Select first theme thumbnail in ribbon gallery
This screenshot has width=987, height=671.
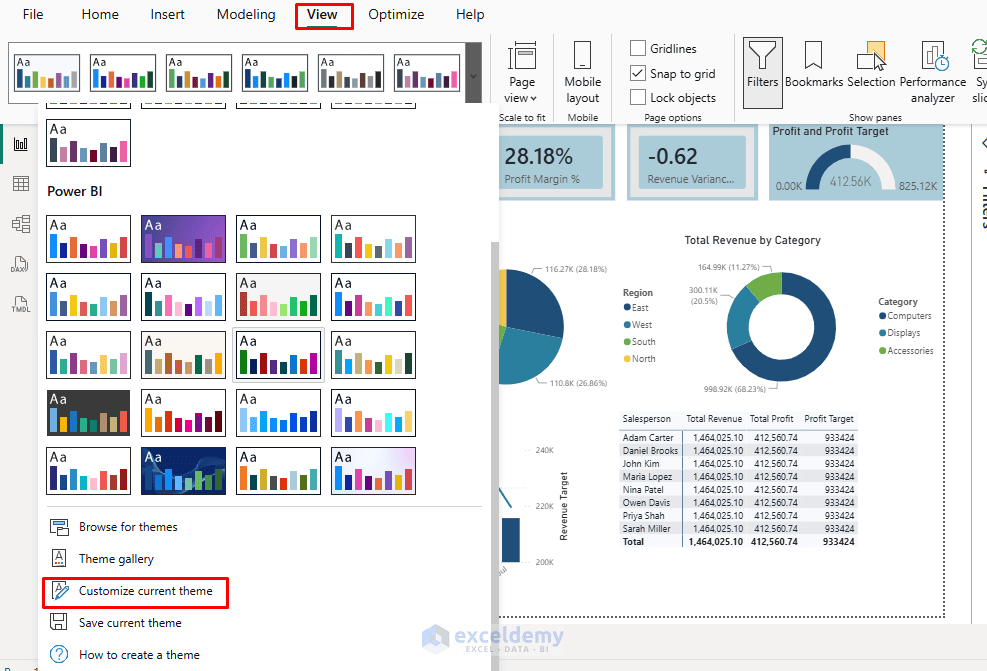pos(47,72)
